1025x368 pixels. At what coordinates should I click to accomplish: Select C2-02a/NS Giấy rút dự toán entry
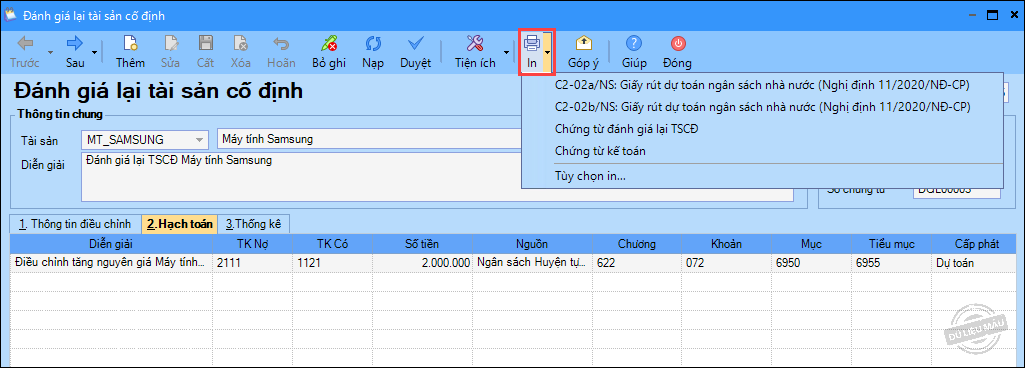pos(762,85)
